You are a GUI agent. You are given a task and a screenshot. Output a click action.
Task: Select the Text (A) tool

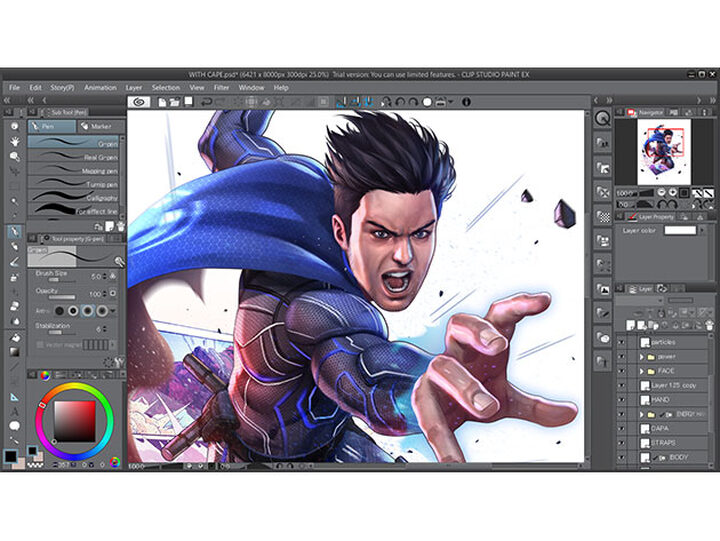15,411
